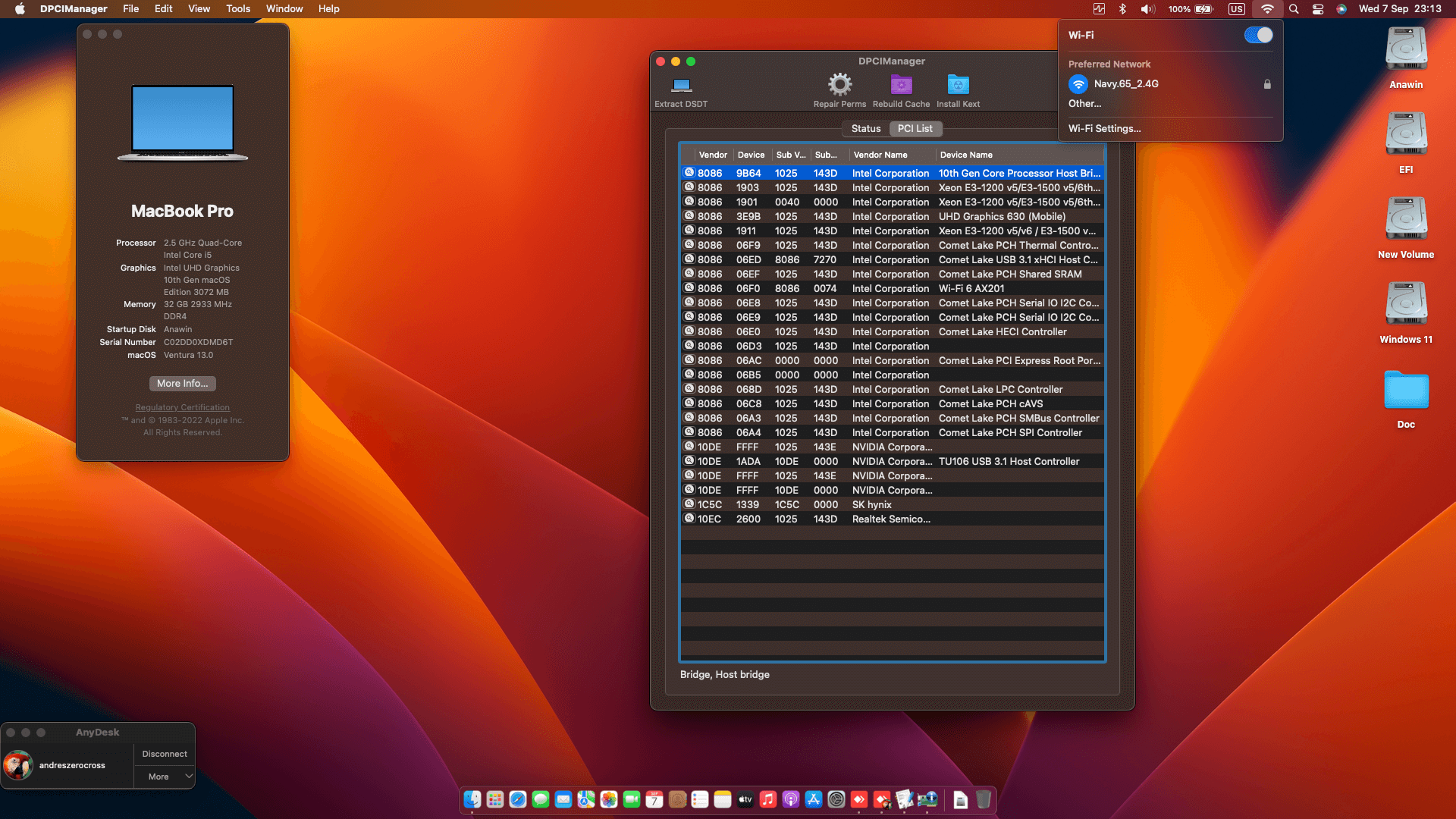1456x819 pixels.
Task: Open Spotlight search in the menu bar
Action: coord(1294,9)
